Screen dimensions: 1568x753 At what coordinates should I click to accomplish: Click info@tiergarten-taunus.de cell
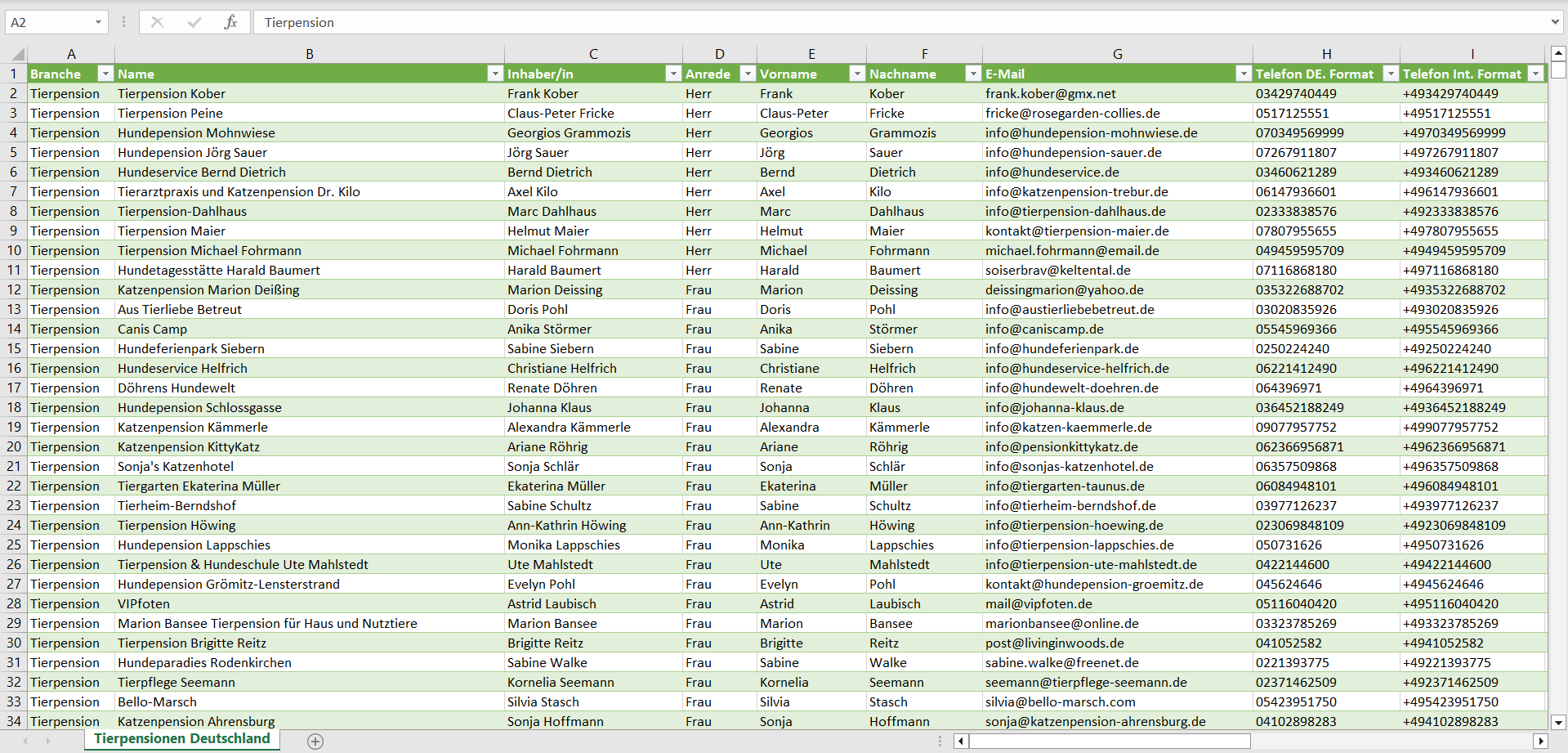(1117, 486)
